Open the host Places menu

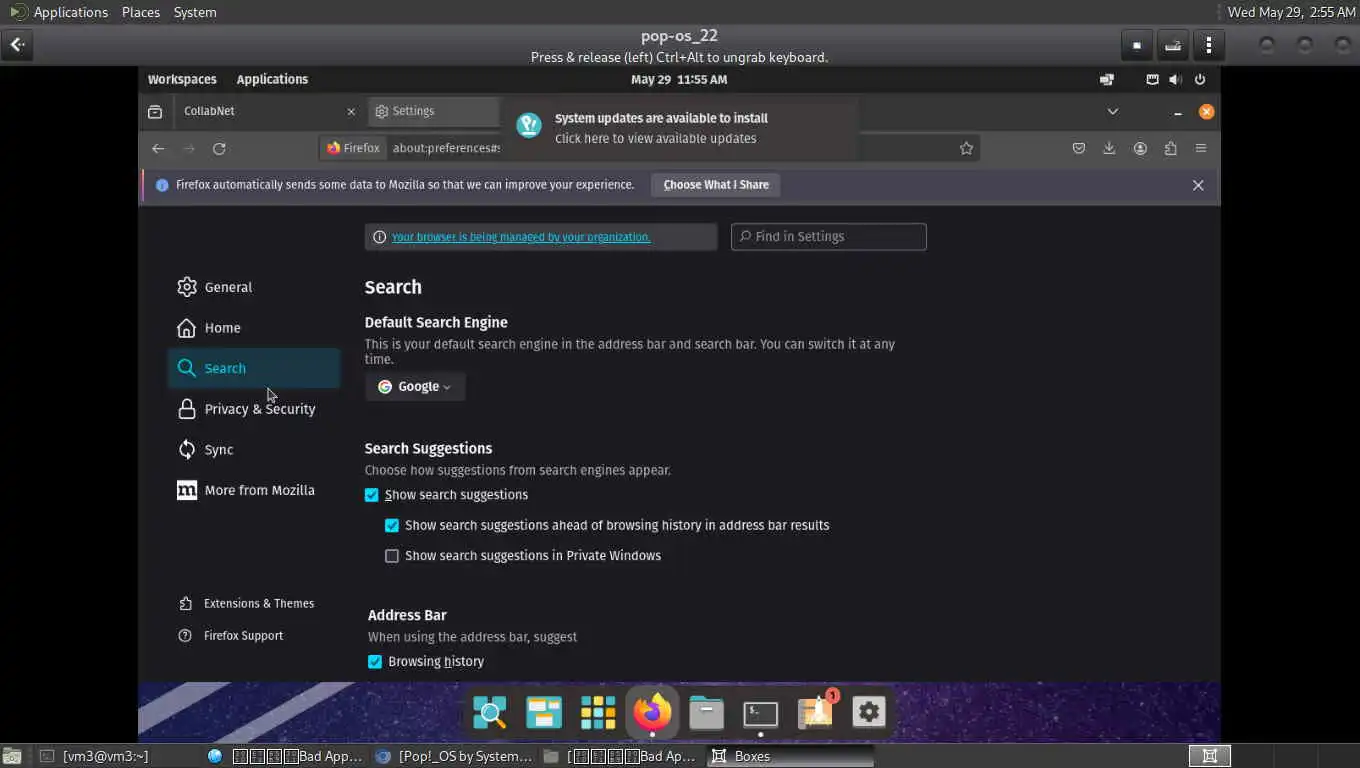click(x=141, y=12)
